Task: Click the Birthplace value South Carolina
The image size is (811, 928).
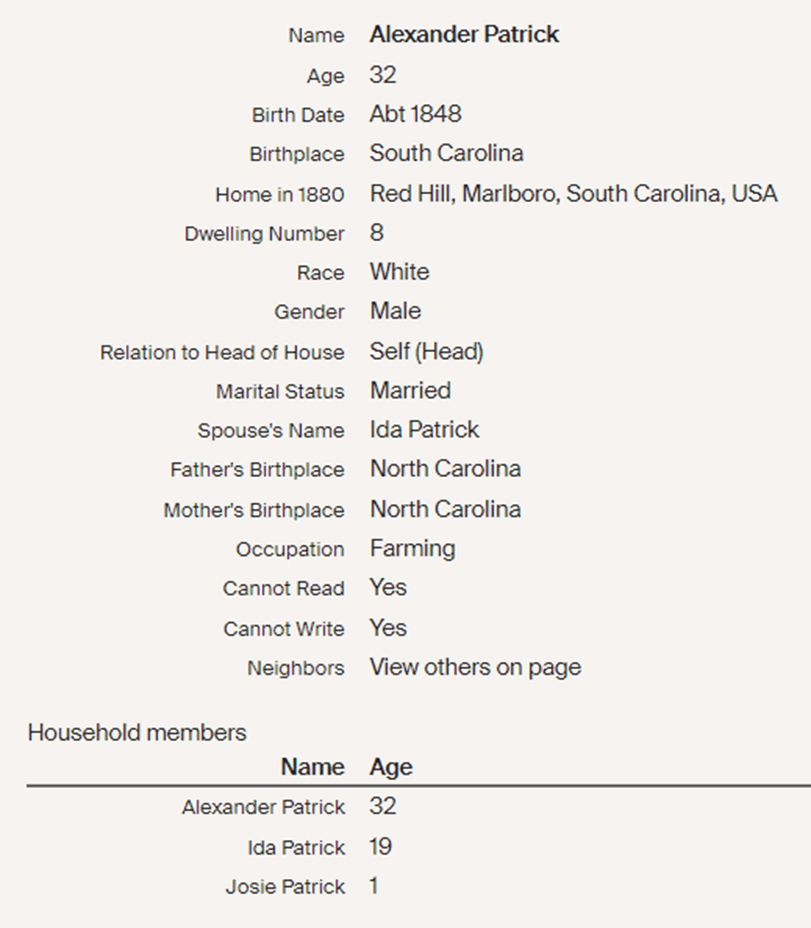Action: [x=446, y=153]
